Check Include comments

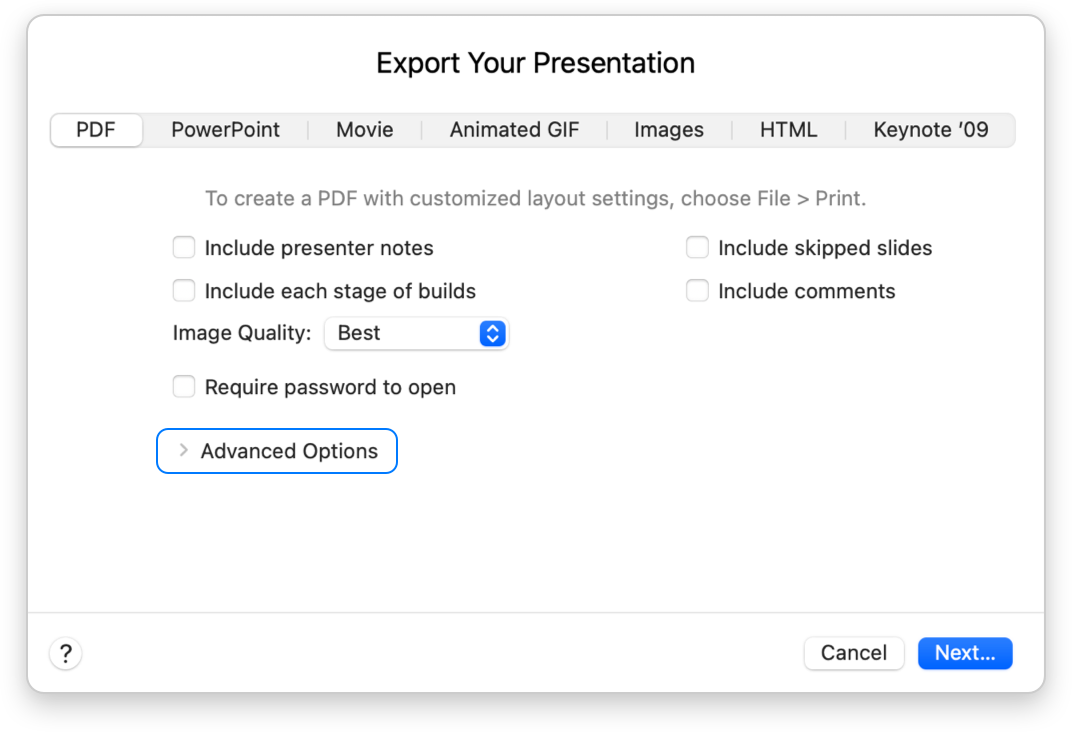697,290
